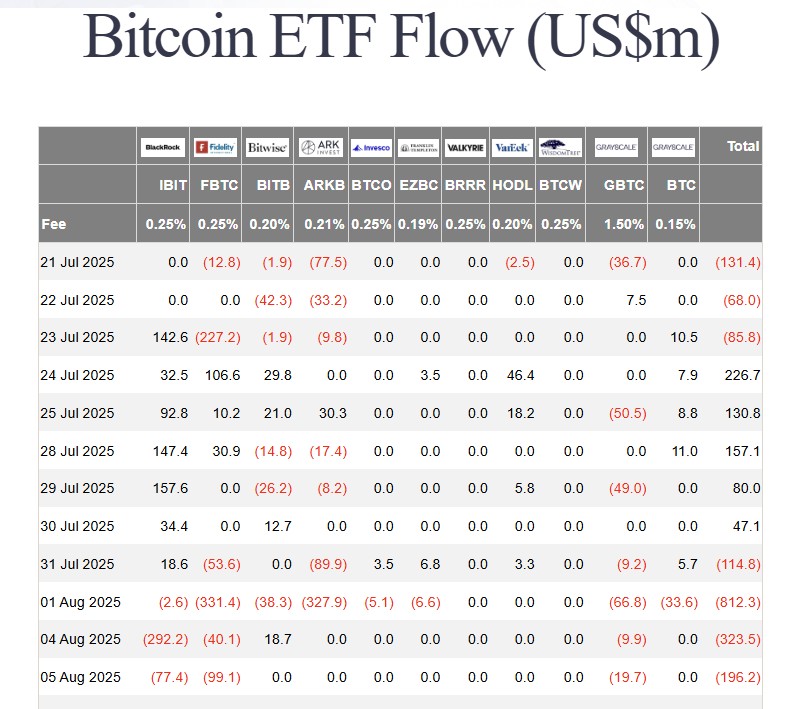The height and width of the screenshot is (709, 798).
Task: Click the Grayscale logo above the BTC column
Action: click(673, 148)
